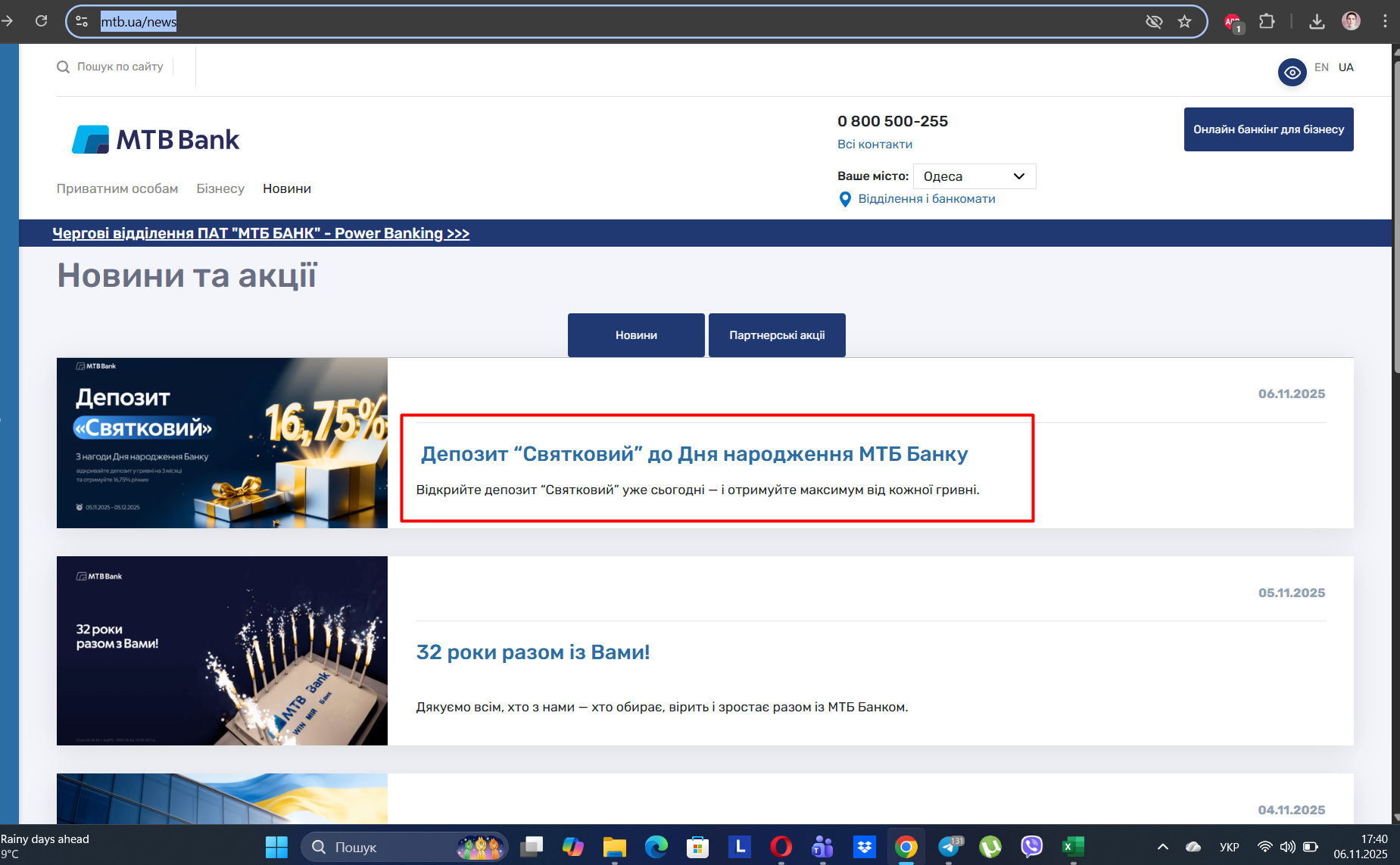Open uTorrent from the taskbar
This screenshot has height=865, width=1400.
pos(990,847)
